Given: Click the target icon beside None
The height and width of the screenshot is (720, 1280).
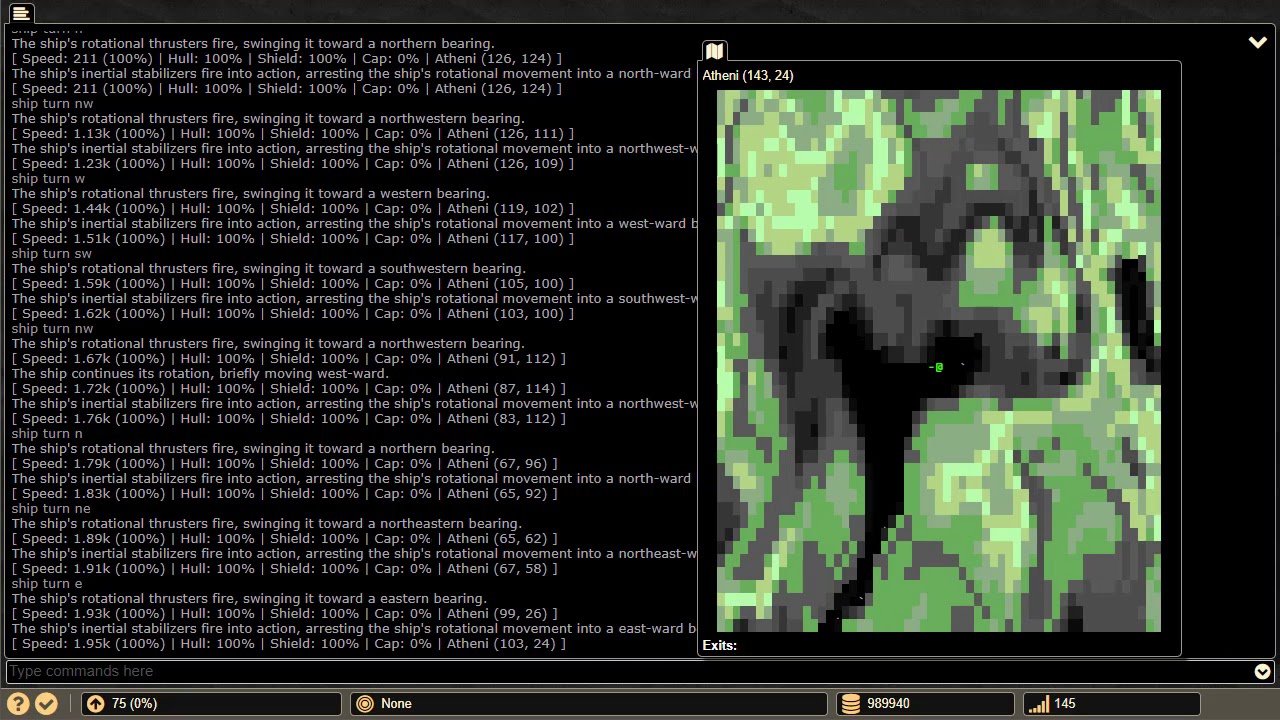Looking at the screenshot, I should [x=365, y=704].
